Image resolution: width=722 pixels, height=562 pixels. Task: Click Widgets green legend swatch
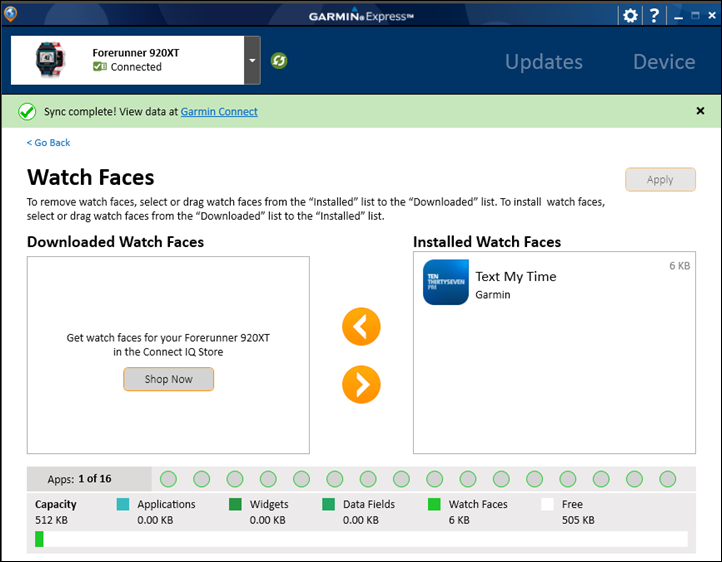[x=235, y=504]
